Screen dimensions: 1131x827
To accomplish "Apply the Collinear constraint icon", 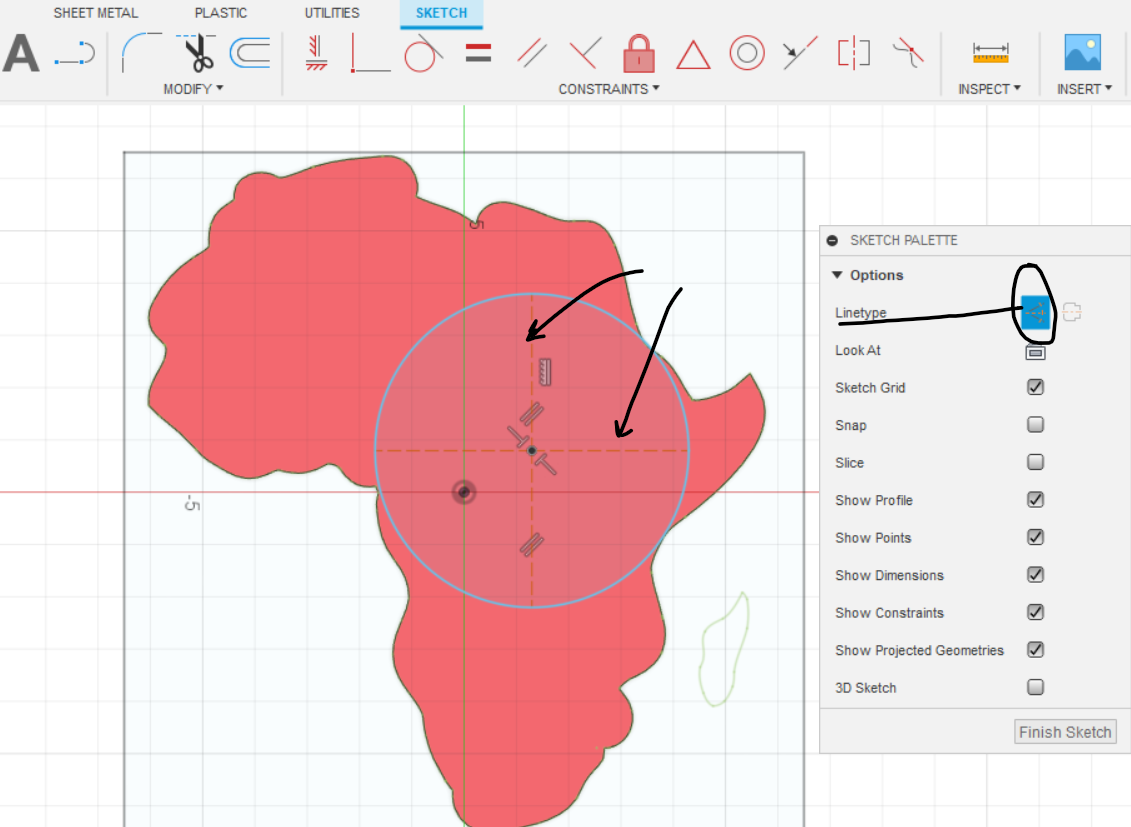I will [x=800, y=53].
